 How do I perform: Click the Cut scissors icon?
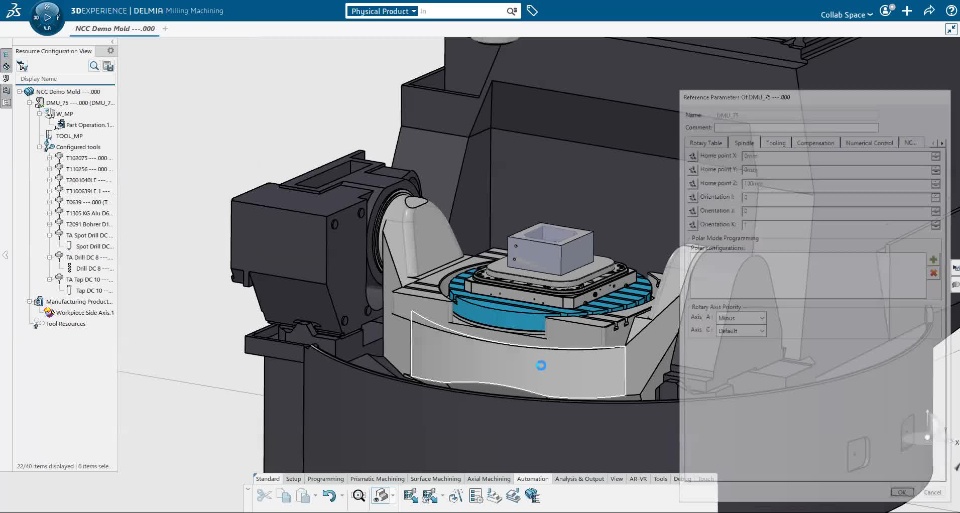[264, 495]
